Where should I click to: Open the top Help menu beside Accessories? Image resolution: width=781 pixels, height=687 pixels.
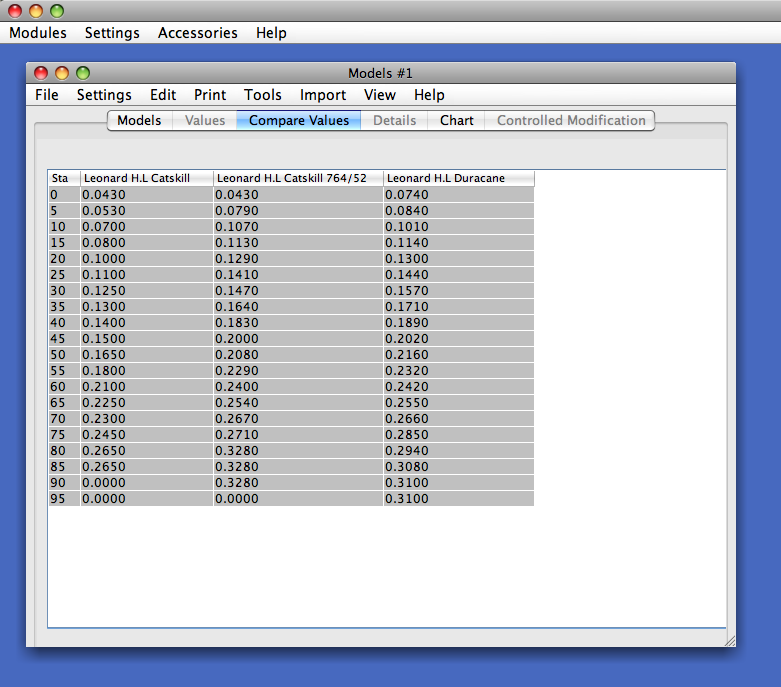[x=271, y=33]
